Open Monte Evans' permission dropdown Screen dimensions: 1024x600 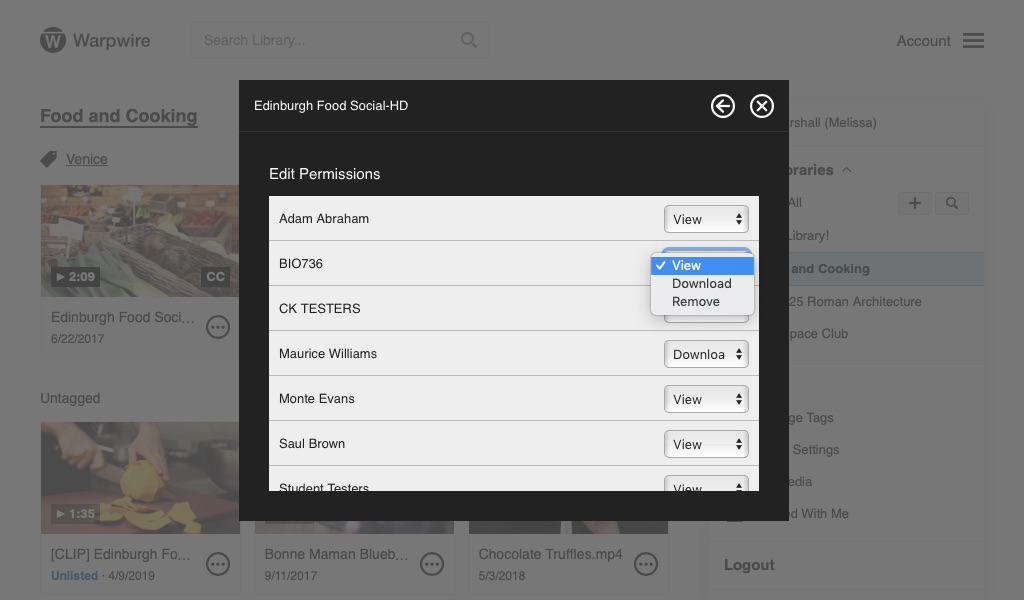[706, 399]
